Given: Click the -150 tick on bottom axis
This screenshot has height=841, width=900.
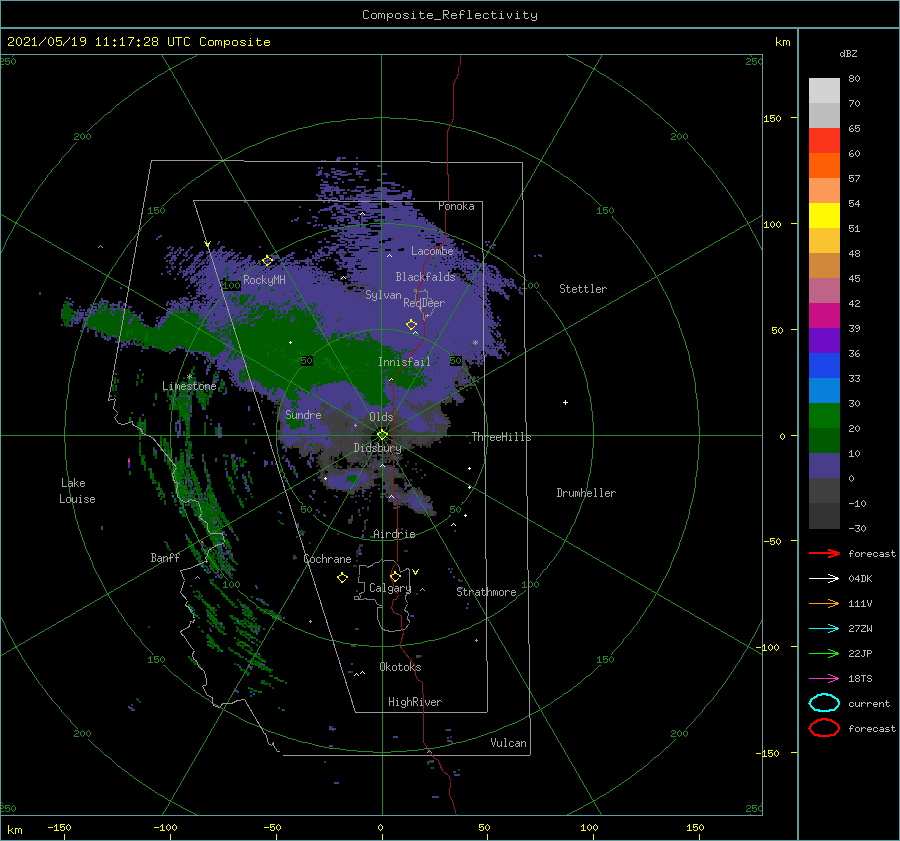Looking at the screenshot, I should (59, 827).
